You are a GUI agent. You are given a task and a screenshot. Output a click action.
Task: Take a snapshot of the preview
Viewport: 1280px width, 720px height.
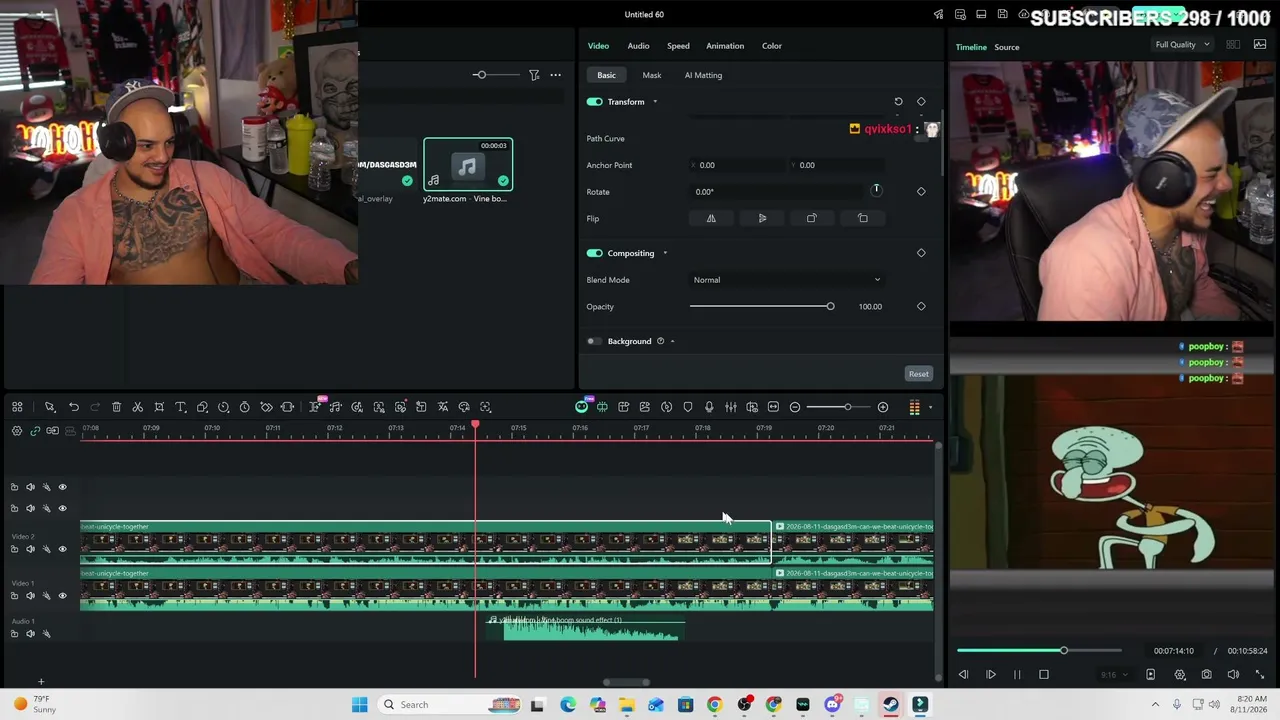click(x=1207, y=675)
